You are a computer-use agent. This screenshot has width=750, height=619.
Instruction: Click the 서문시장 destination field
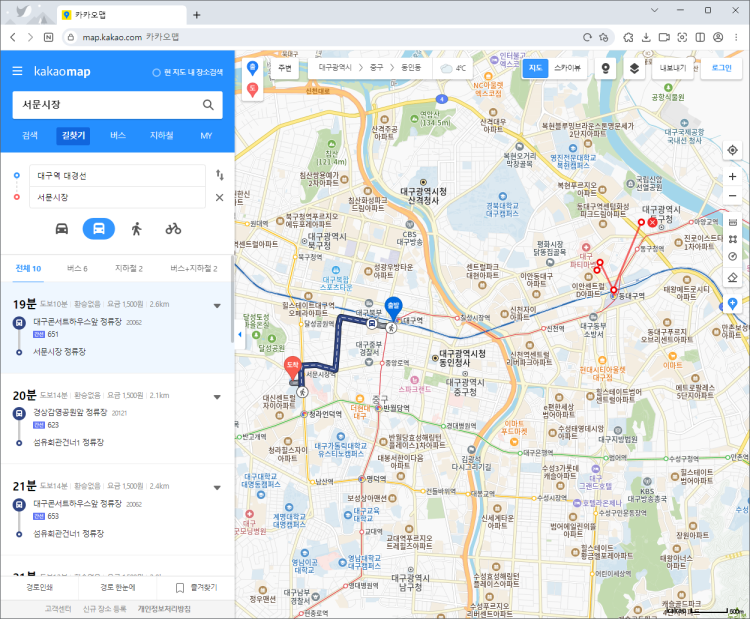(117, 197)
